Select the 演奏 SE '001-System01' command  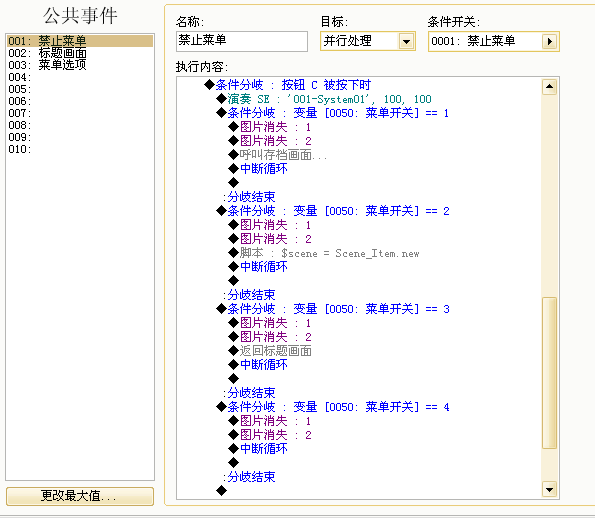(x=324, y=99)
